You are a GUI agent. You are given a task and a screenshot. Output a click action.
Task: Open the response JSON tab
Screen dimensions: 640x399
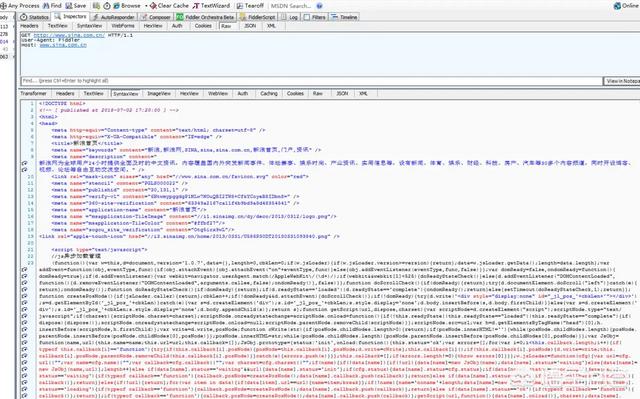(x=342, y=93)
